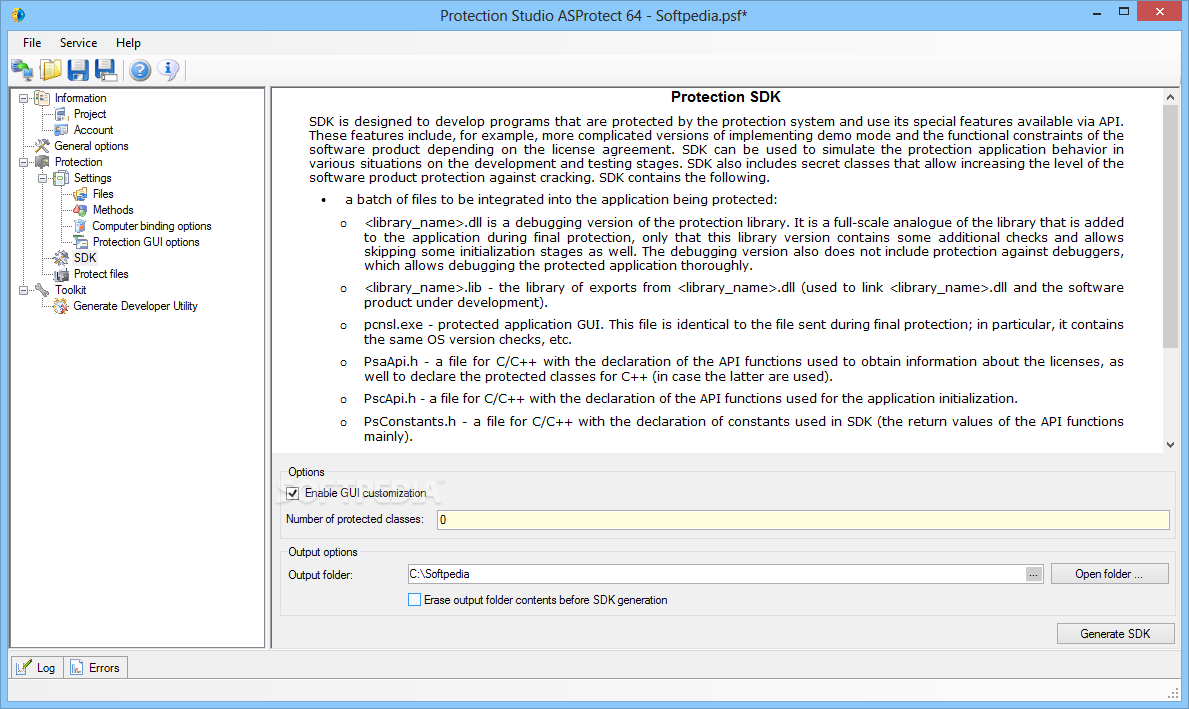Viewport: 1189px width, 709px height.
Task: Save the project using the floppy disk icon
Action: click(x=78, y=70)
